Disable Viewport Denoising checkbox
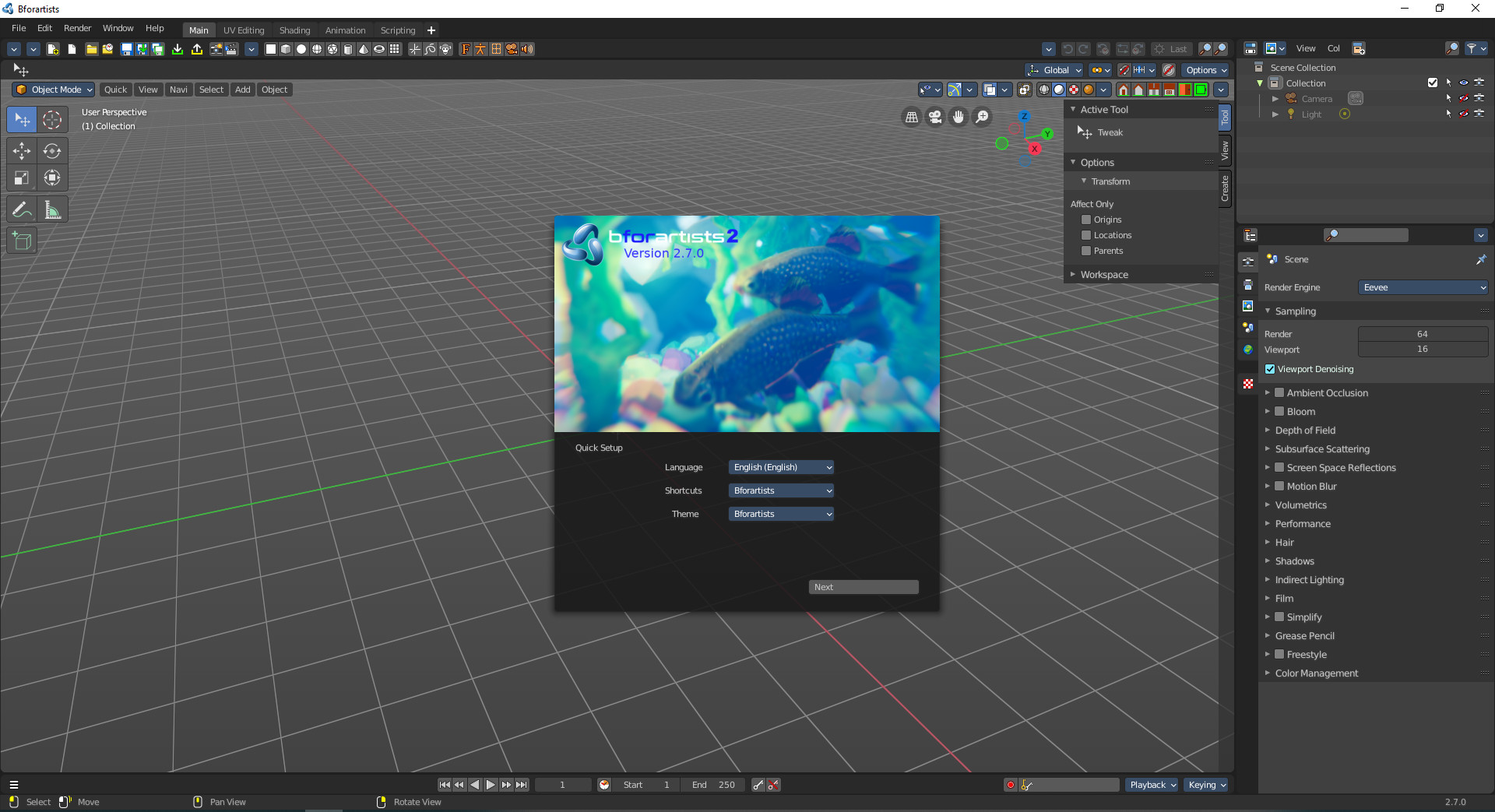1495x812 pixels. [1270, 369]
